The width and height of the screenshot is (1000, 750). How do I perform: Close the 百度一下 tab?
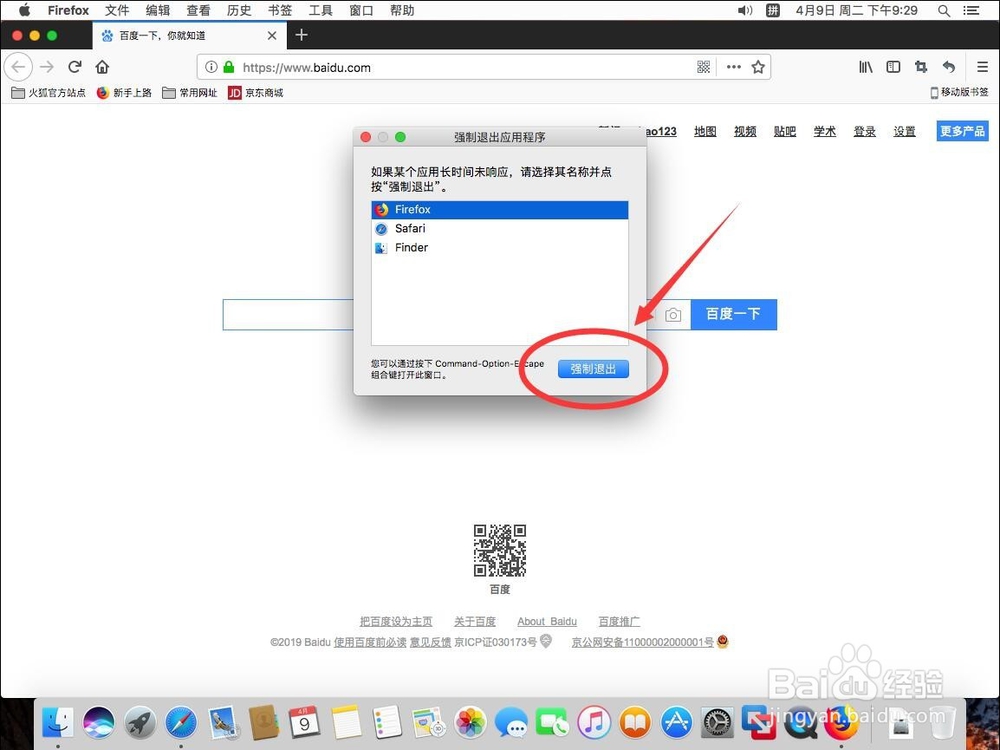tap(272, 36)
